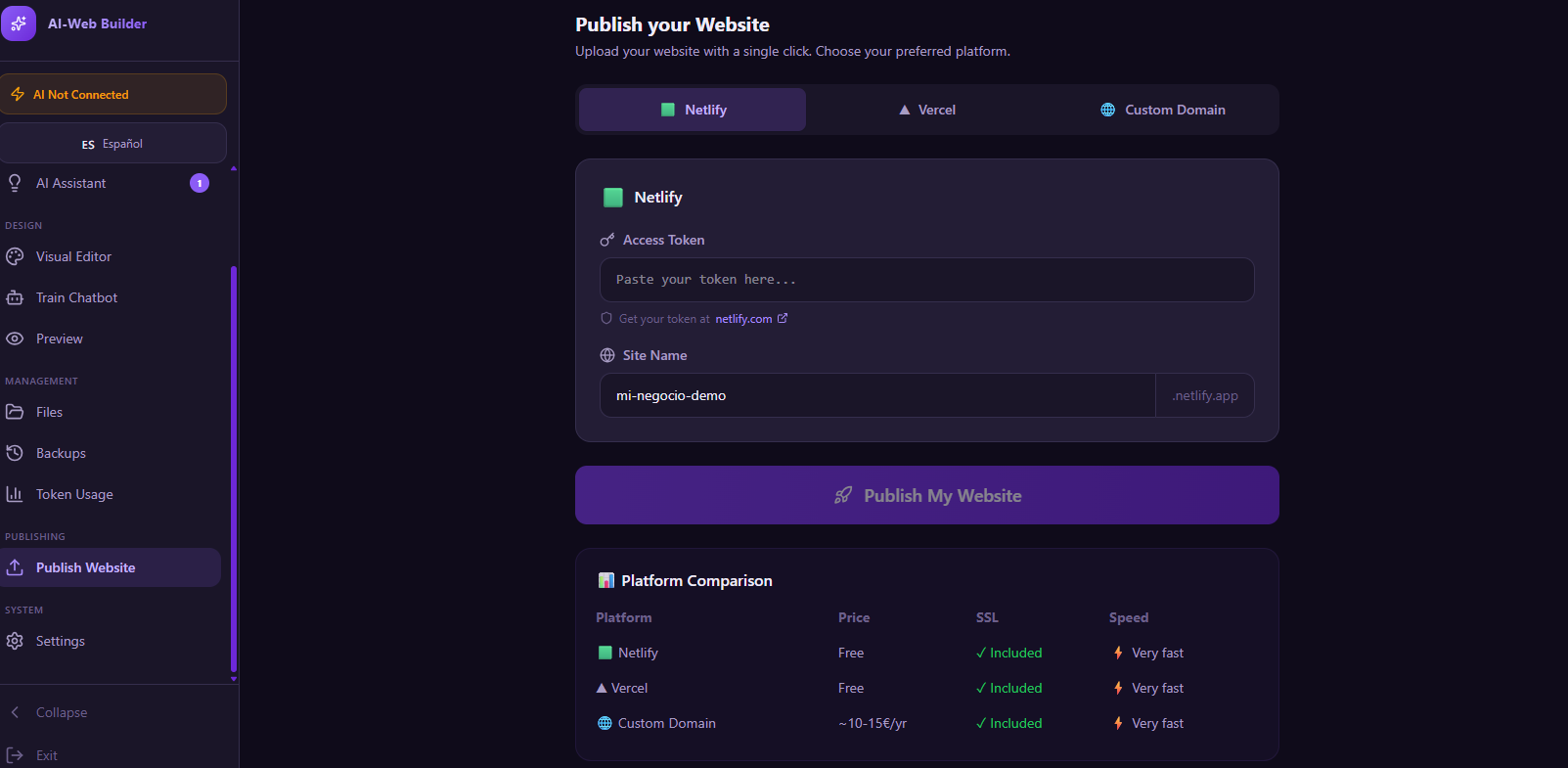Viewport: 1568px width, 768px height.
Task: Switch to the Vercel platform tab
Action: [x=927, y=110]
